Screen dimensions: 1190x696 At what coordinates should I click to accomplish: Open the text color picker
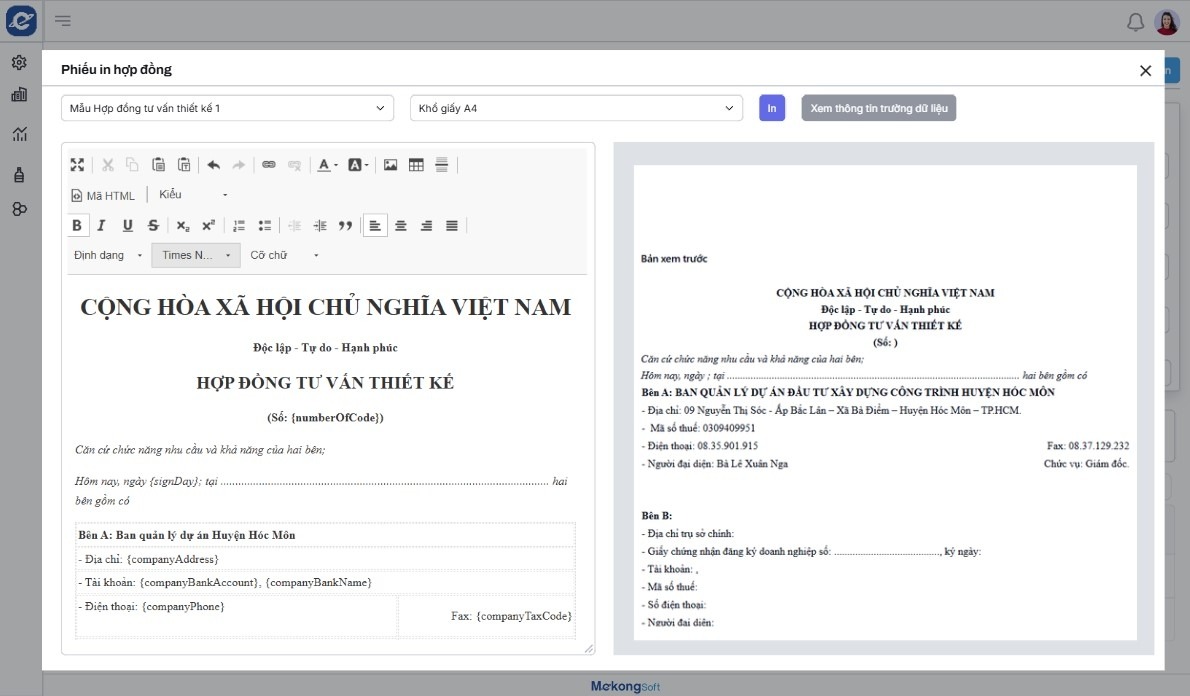pyautogui.click(x=327, y=165)
